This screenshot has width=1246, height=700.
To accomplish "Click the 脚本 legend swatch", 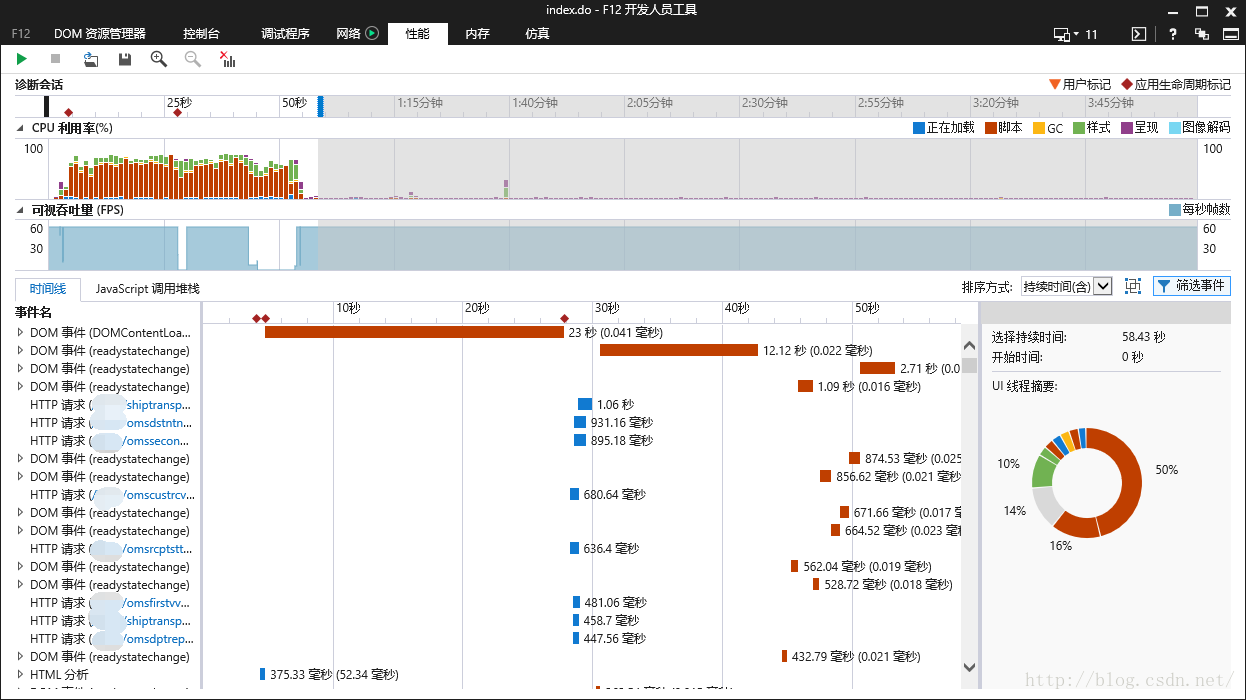I will pos(991,128).
